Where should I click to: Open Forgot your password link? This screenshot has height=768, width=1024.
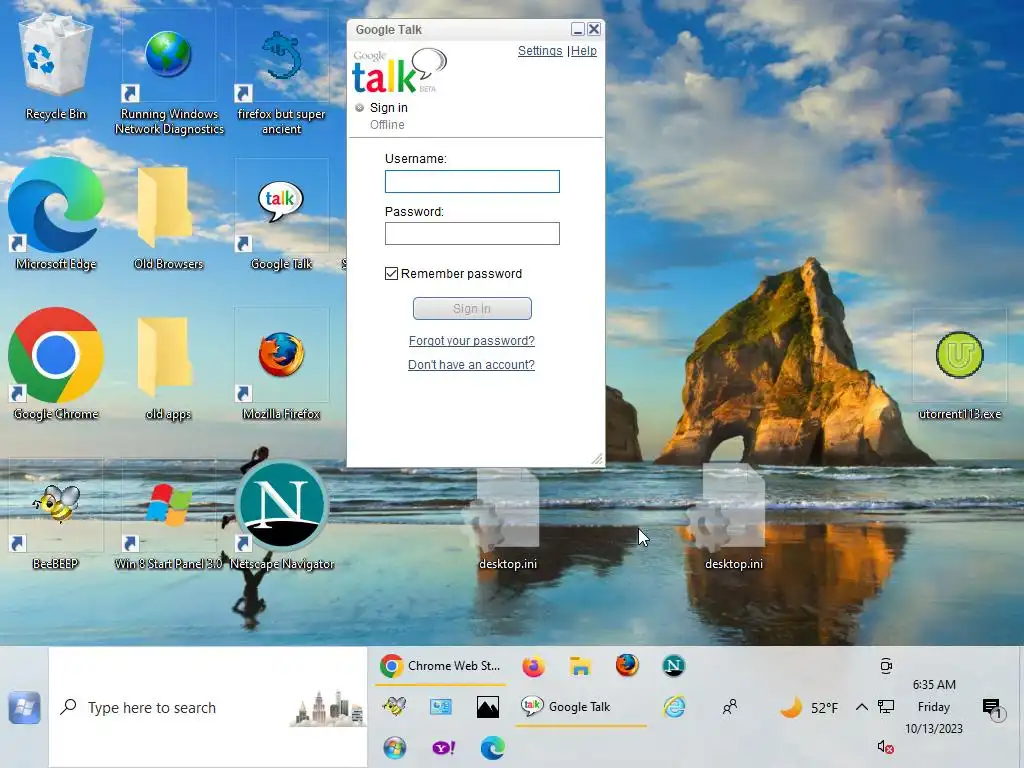[x=472, y=341]
